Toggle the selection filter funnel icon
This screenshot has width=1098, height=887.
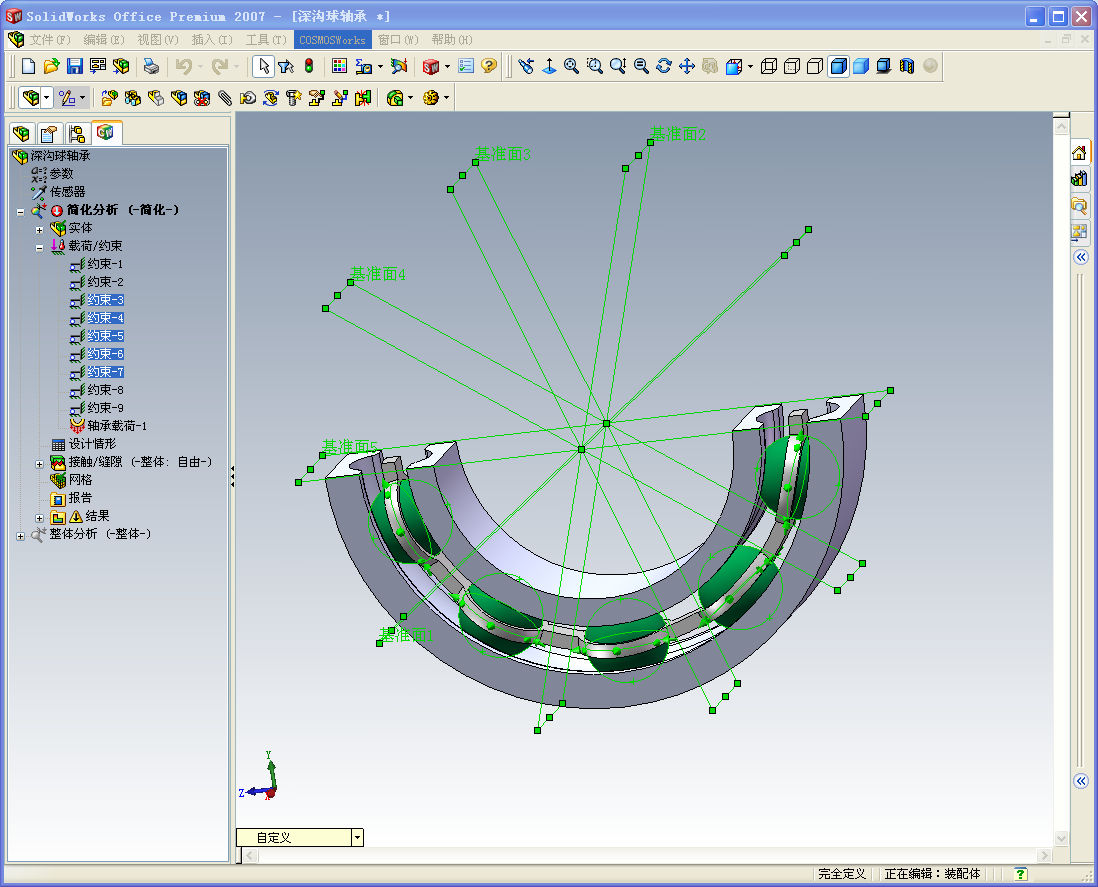tap(286, 67)
